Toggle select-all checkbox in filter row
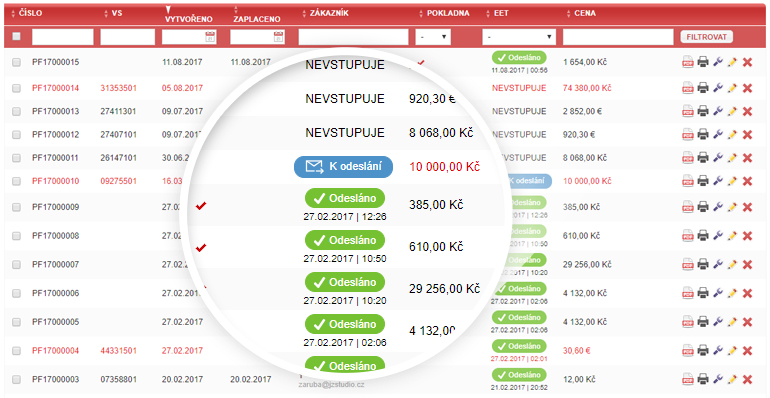Viewport: 770px width, 398px height. point(17,36)
